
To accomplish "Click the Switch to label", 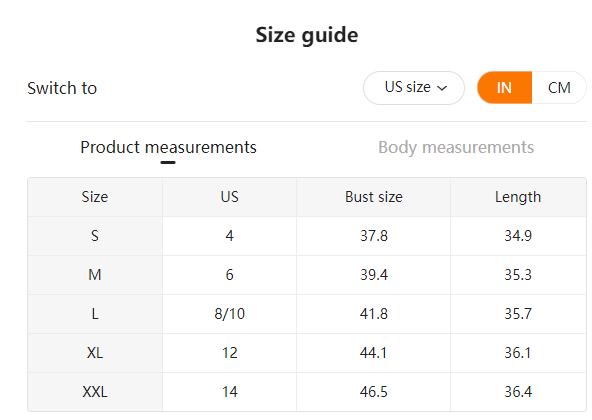I will pos(62,88).
